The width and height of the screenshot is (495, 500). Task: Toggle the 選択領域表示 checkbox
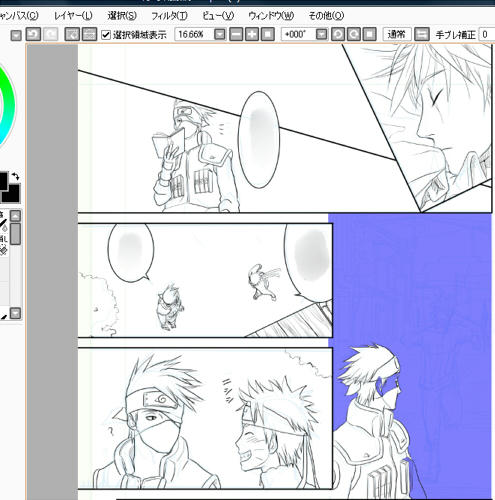[106, 35]
